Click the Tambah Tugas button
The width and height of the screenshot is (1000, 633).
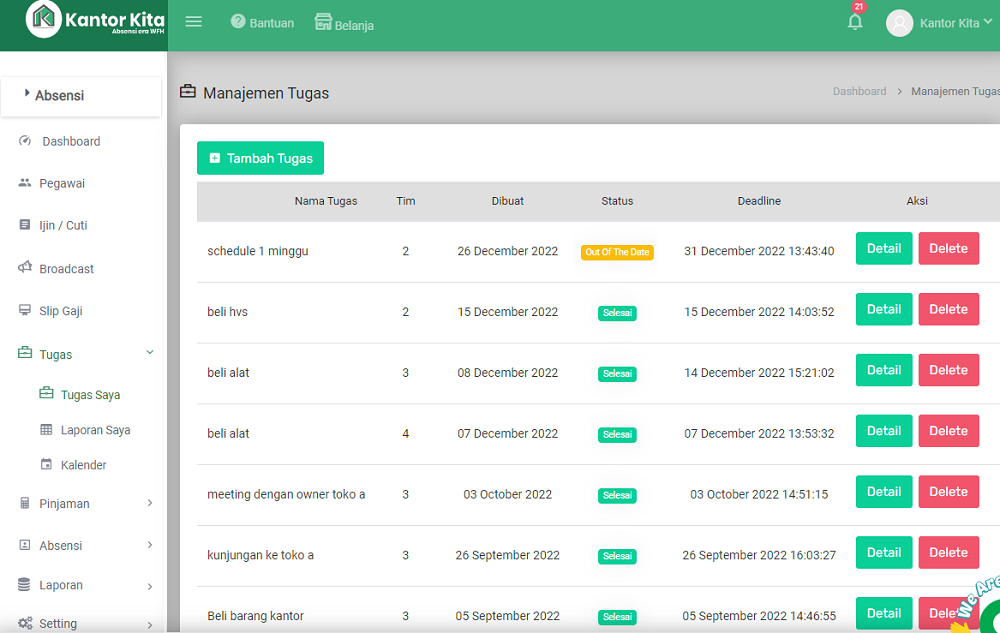(x=260, y=158)
